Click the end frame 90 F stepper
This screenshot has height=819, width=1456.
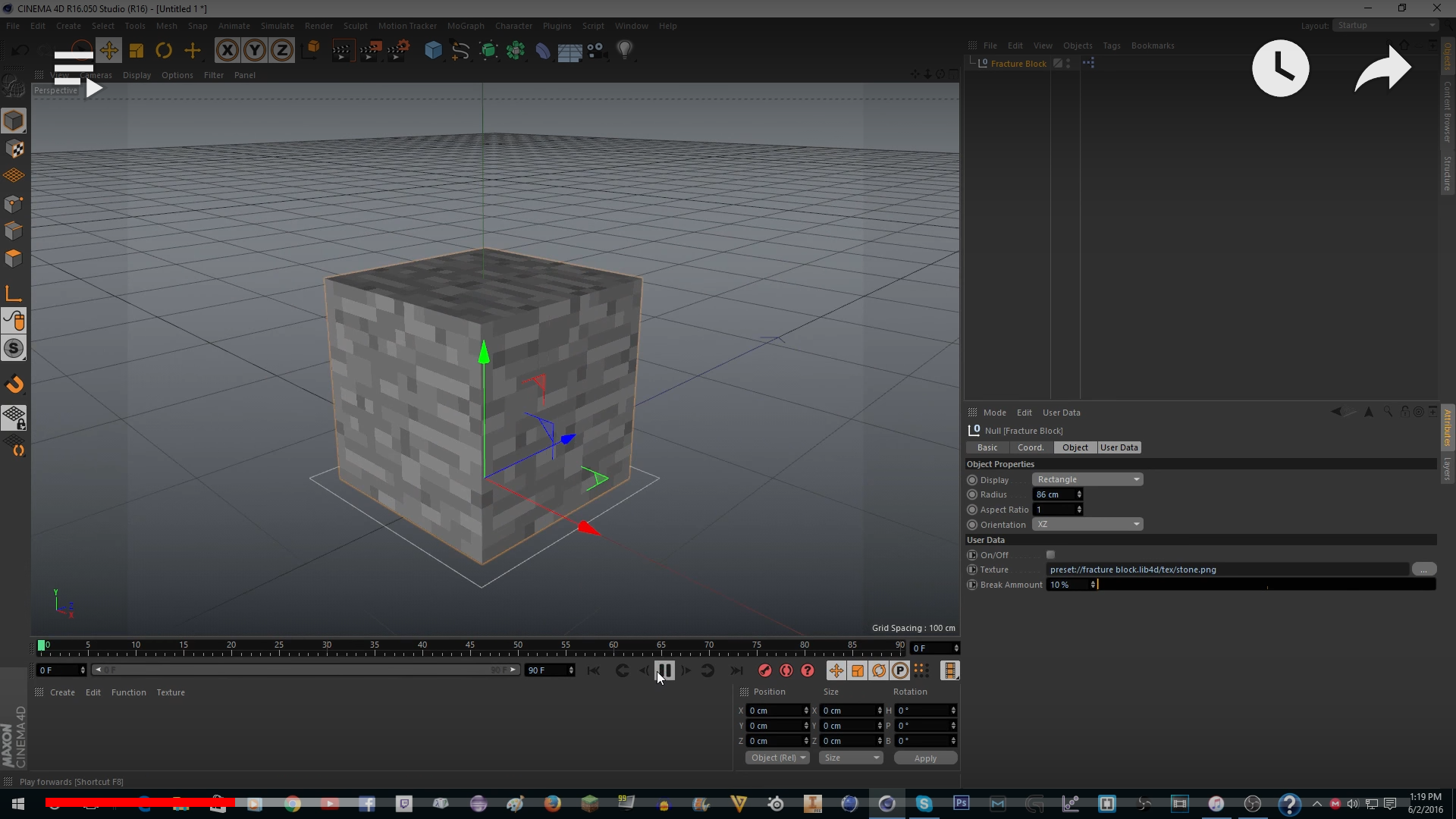[x=570, y=670]
